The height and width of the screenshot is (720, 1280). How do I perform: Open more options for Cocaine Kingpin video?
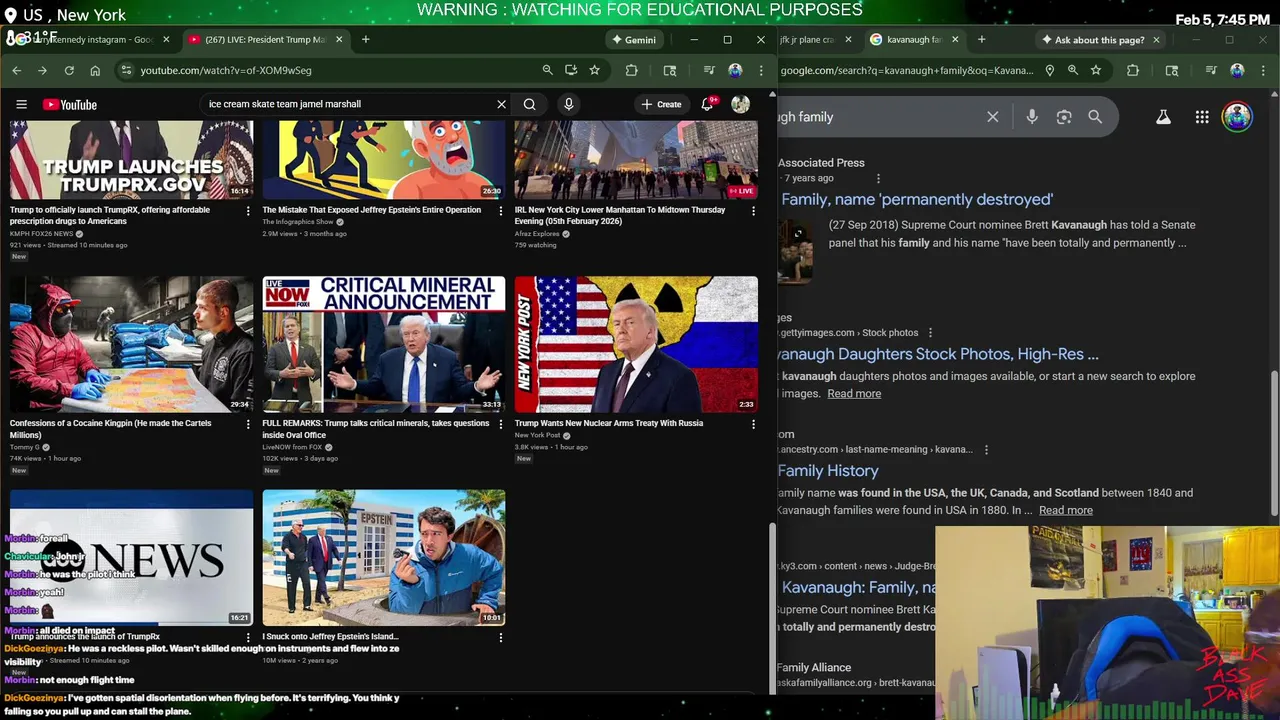249,424
